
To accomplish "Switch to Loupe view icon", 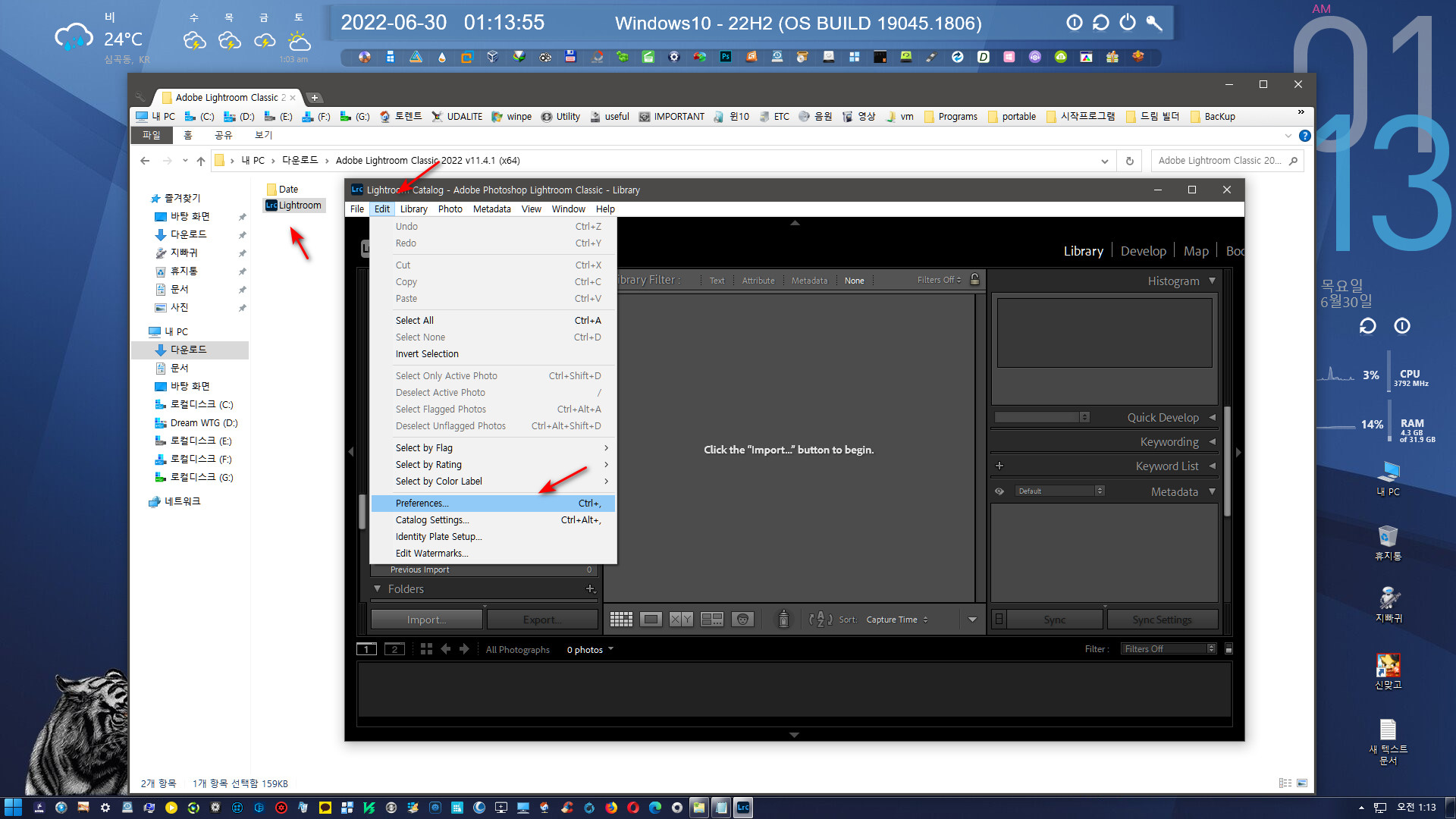I will (x=651, y=620).
